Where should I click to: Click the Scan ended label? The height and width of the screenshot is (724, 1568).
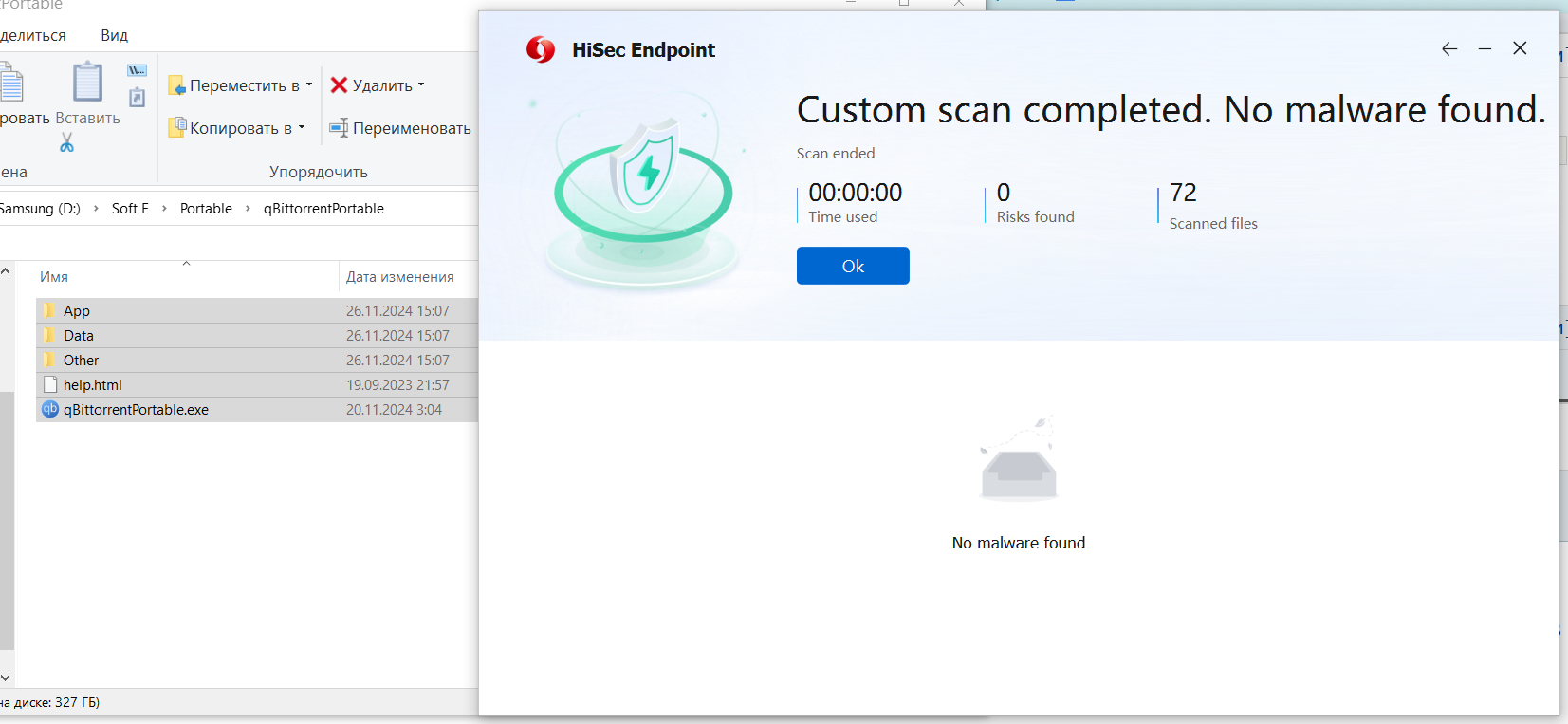[836, 153]
